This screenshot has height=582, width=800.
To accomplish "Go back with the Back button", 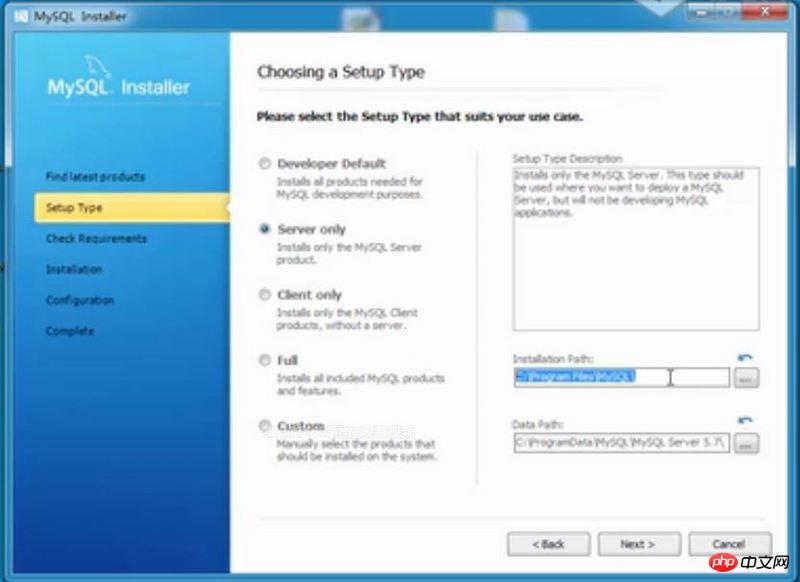I will point(548,544).
